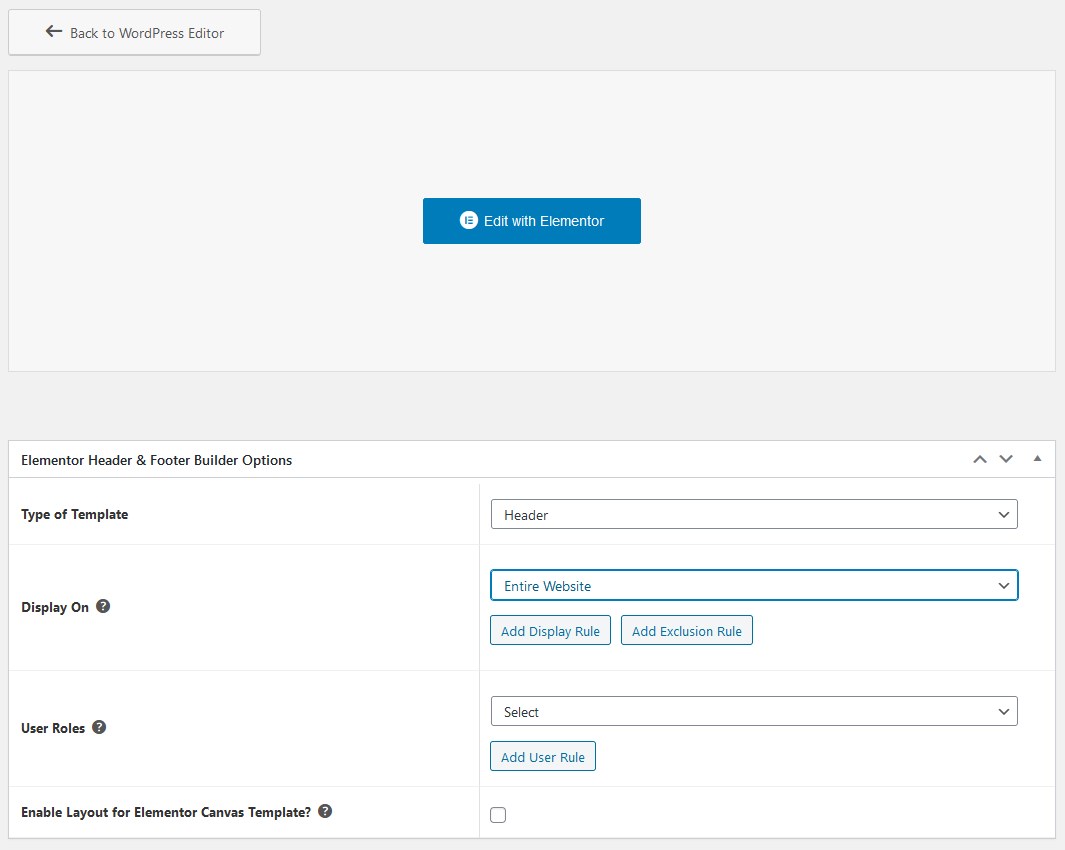
Task: Move the options panel down with down chevron
Action: 1006,459
